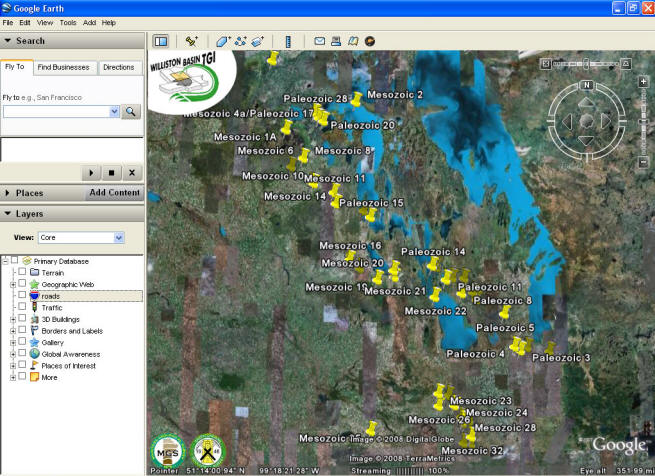Select the Add Polygon tool
Screen dimensions: 655x476
pyautogui.click(x=223, y=41)
